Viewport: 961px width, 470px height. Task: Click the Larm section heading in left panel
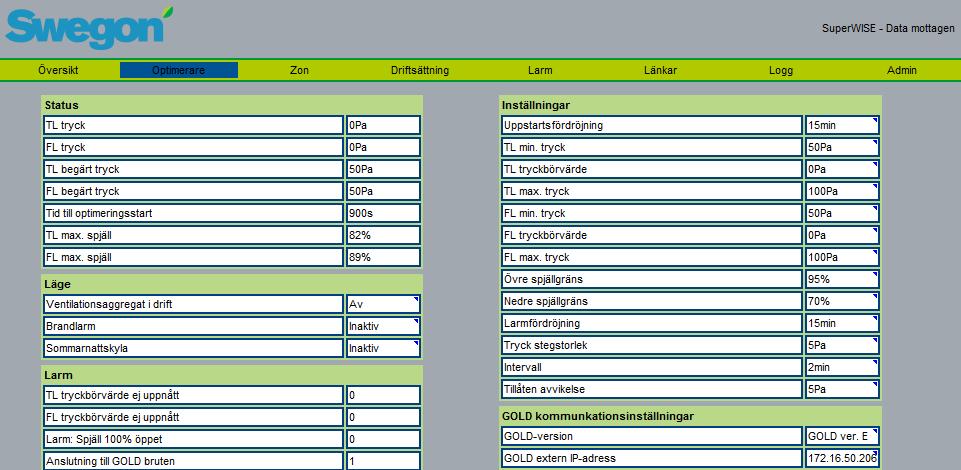[x=58, y=375]
